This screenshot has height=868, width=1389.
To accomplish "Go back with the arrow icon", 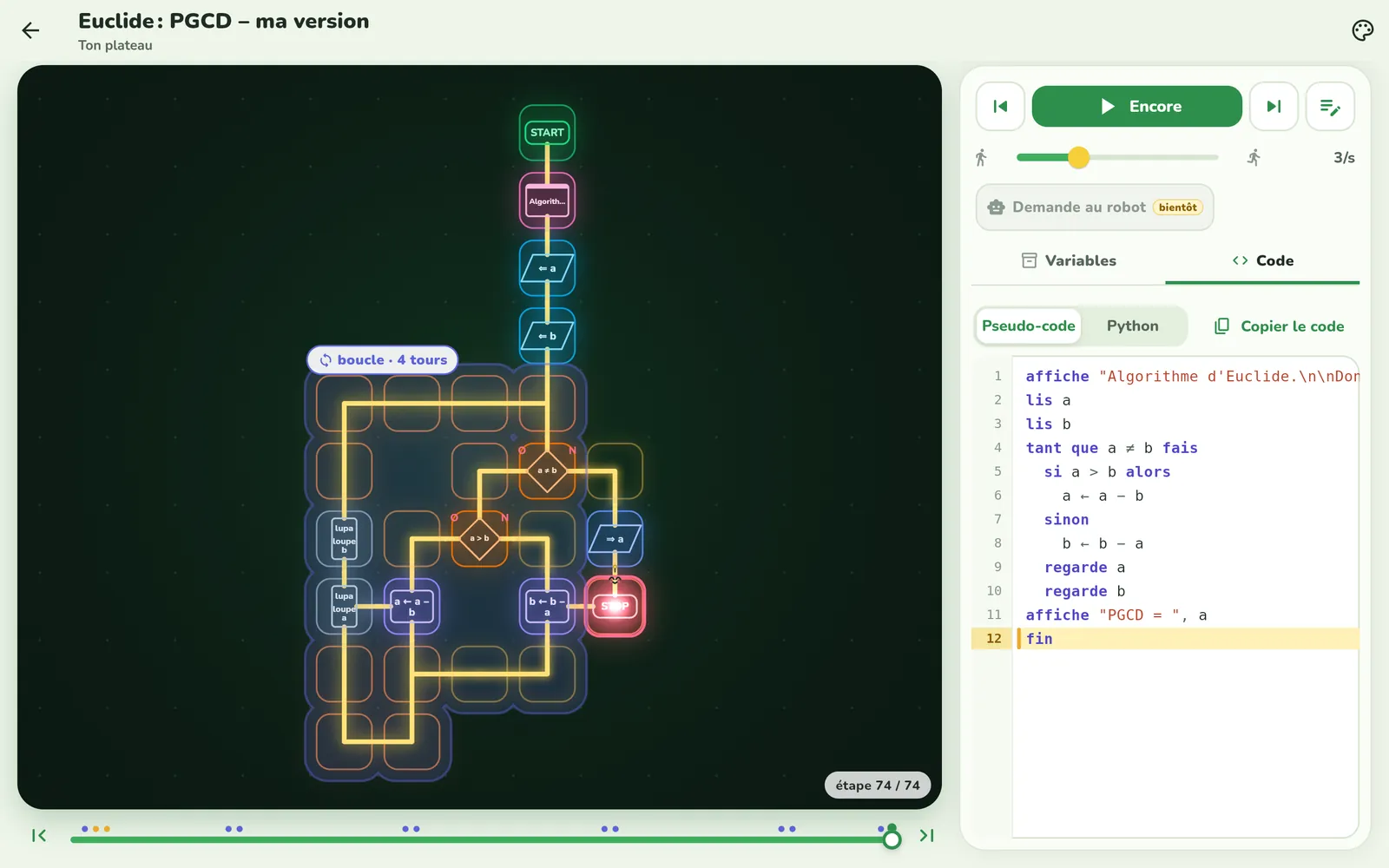I will (30, 31).
